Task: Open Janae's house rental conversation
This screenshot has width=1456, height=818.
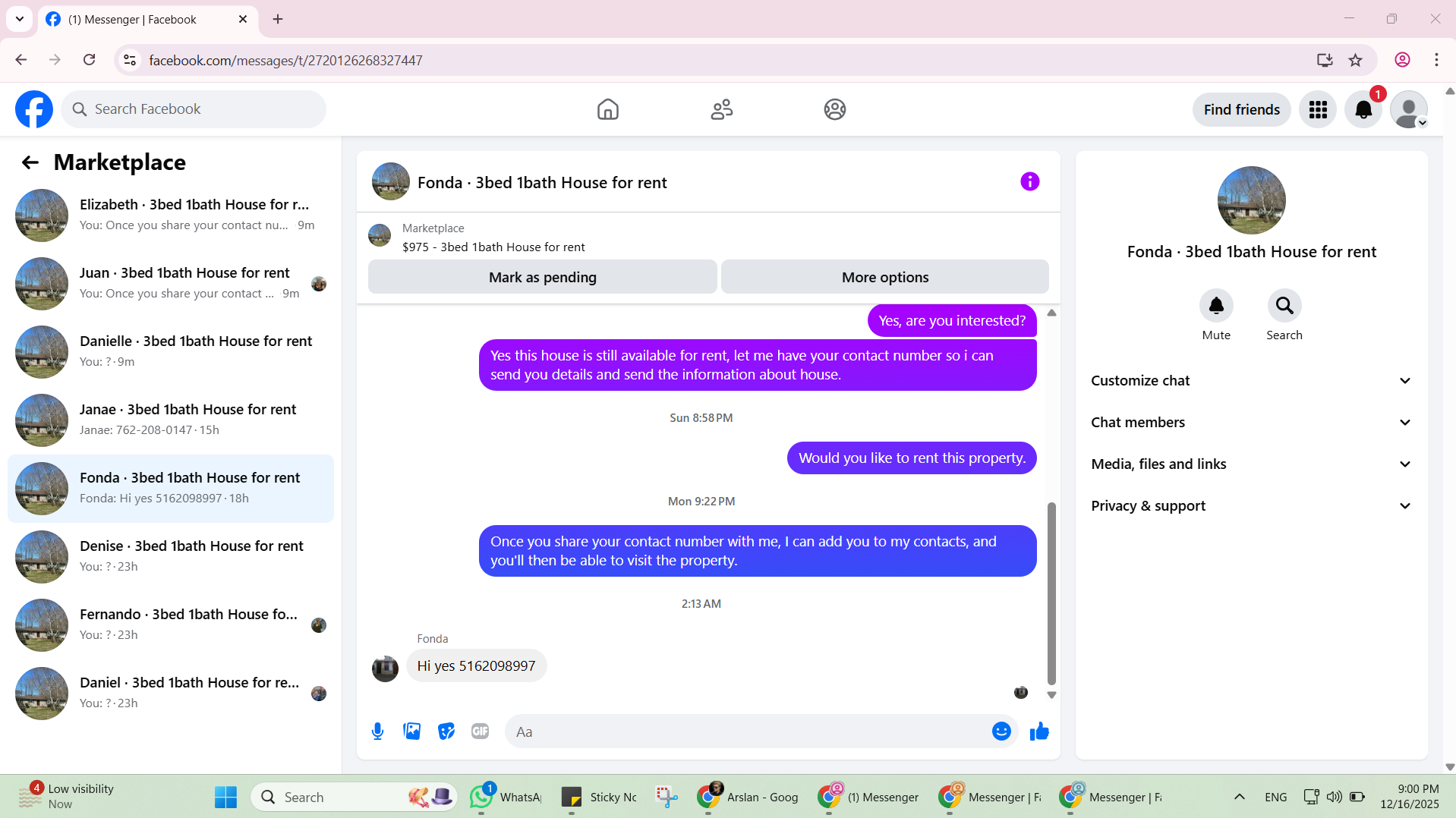Action: pyautogui.click(x=171, y=420)
